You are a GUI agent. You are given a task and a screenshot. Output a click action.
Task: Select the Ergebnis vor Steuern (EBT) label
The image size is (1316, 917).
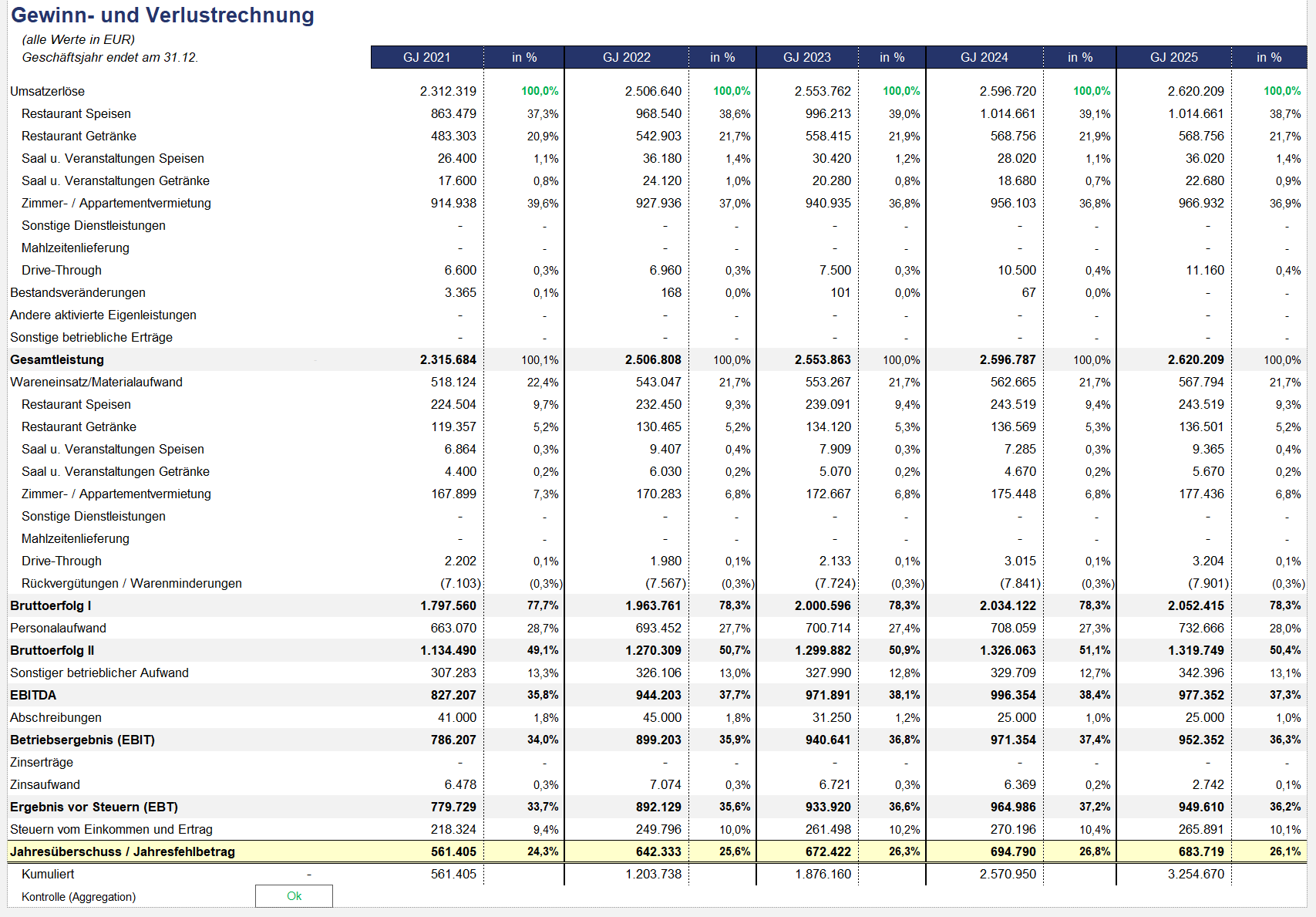pos(94,807)
